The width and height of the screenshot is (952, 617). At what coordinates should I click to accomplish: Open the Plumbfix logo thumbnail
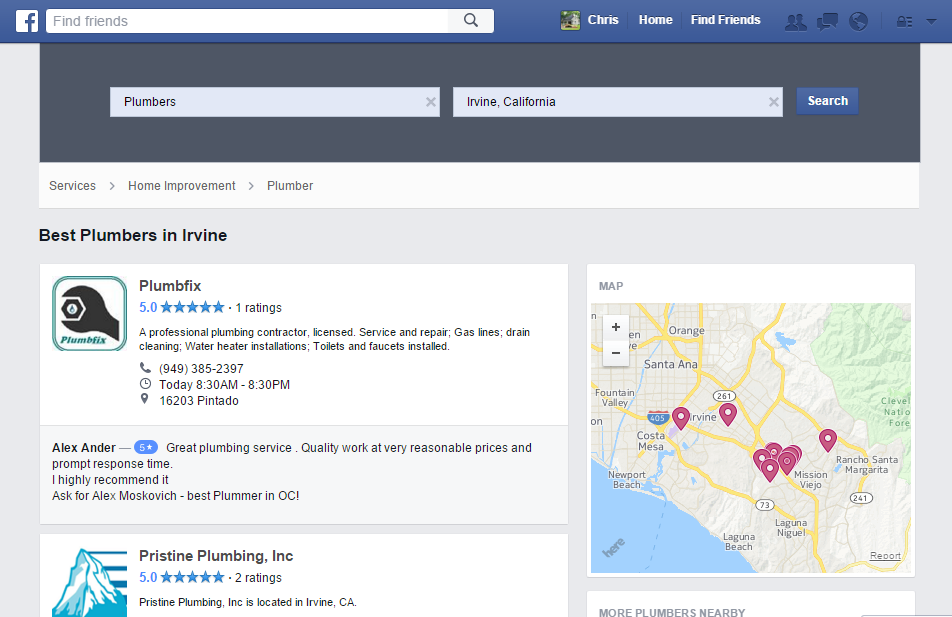coord(89,313)
